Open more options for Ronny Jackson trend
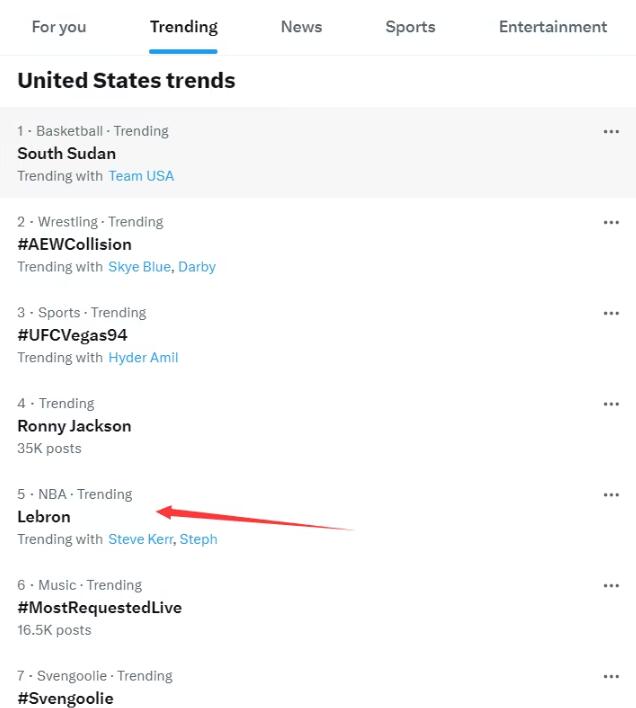This screenshot has height=708, width=636. click(x=611, y=404)
